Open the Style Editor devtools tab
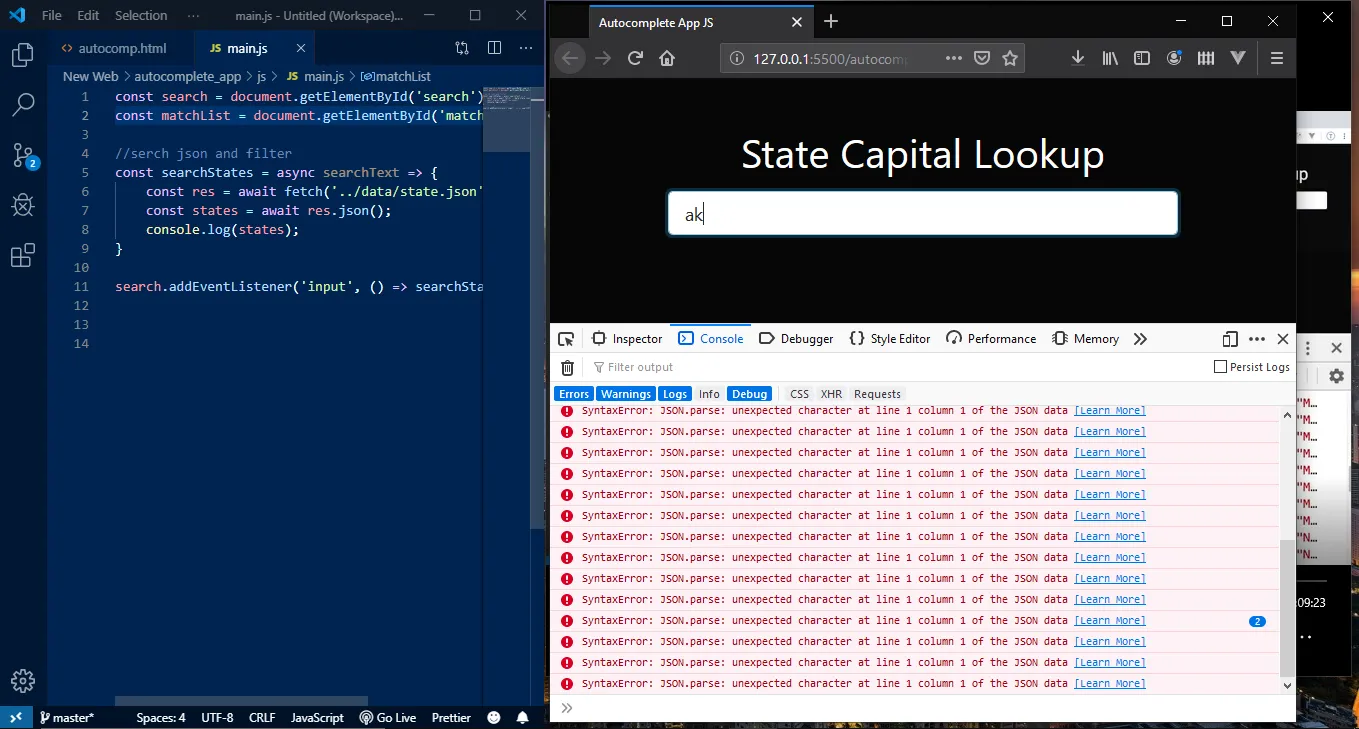This screenshot has width=1359, height=729. point(890,339)
